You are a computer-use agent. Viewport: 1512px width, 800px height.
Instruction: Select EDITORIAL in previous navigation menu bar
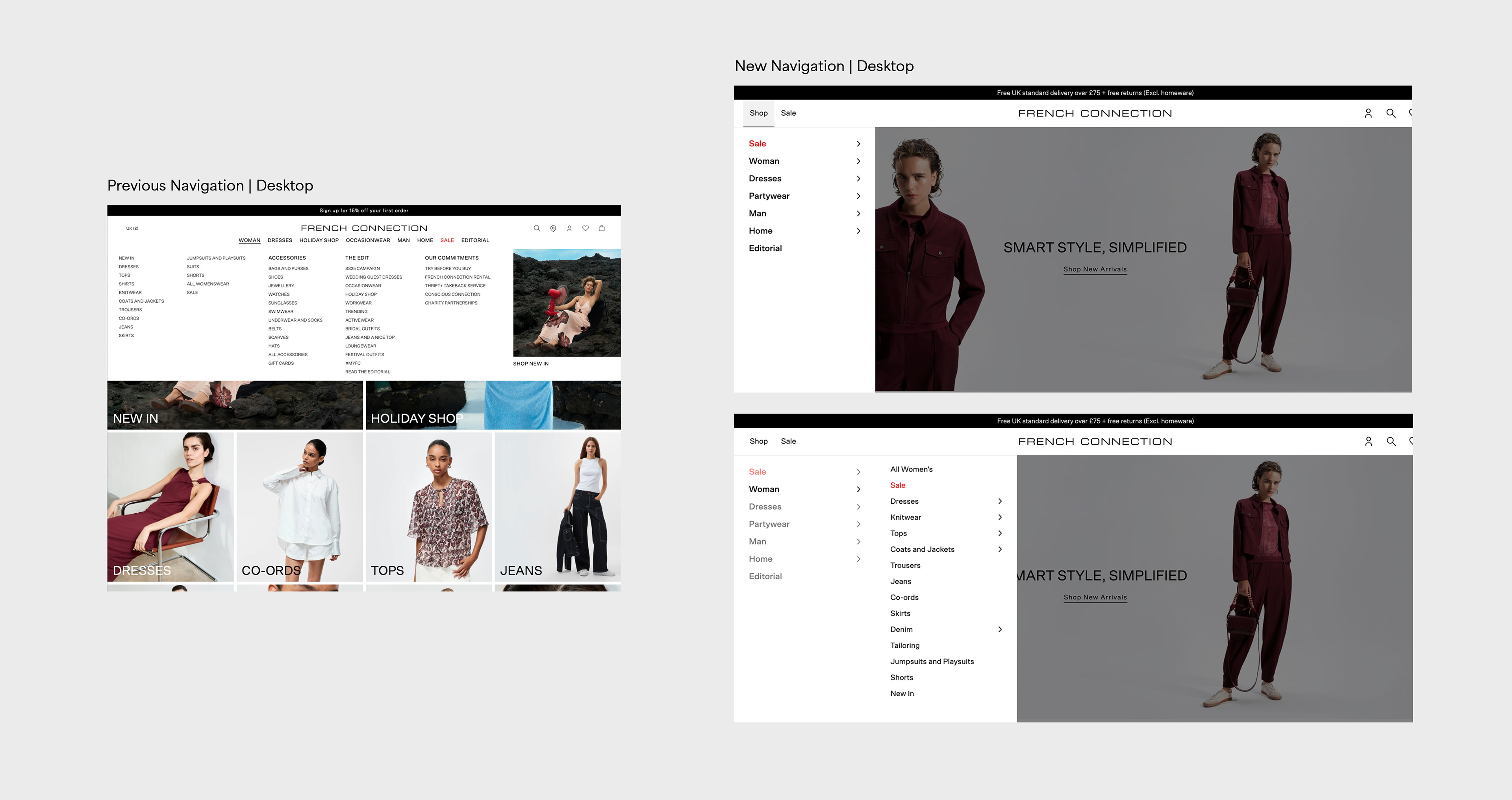pos(475,240)
